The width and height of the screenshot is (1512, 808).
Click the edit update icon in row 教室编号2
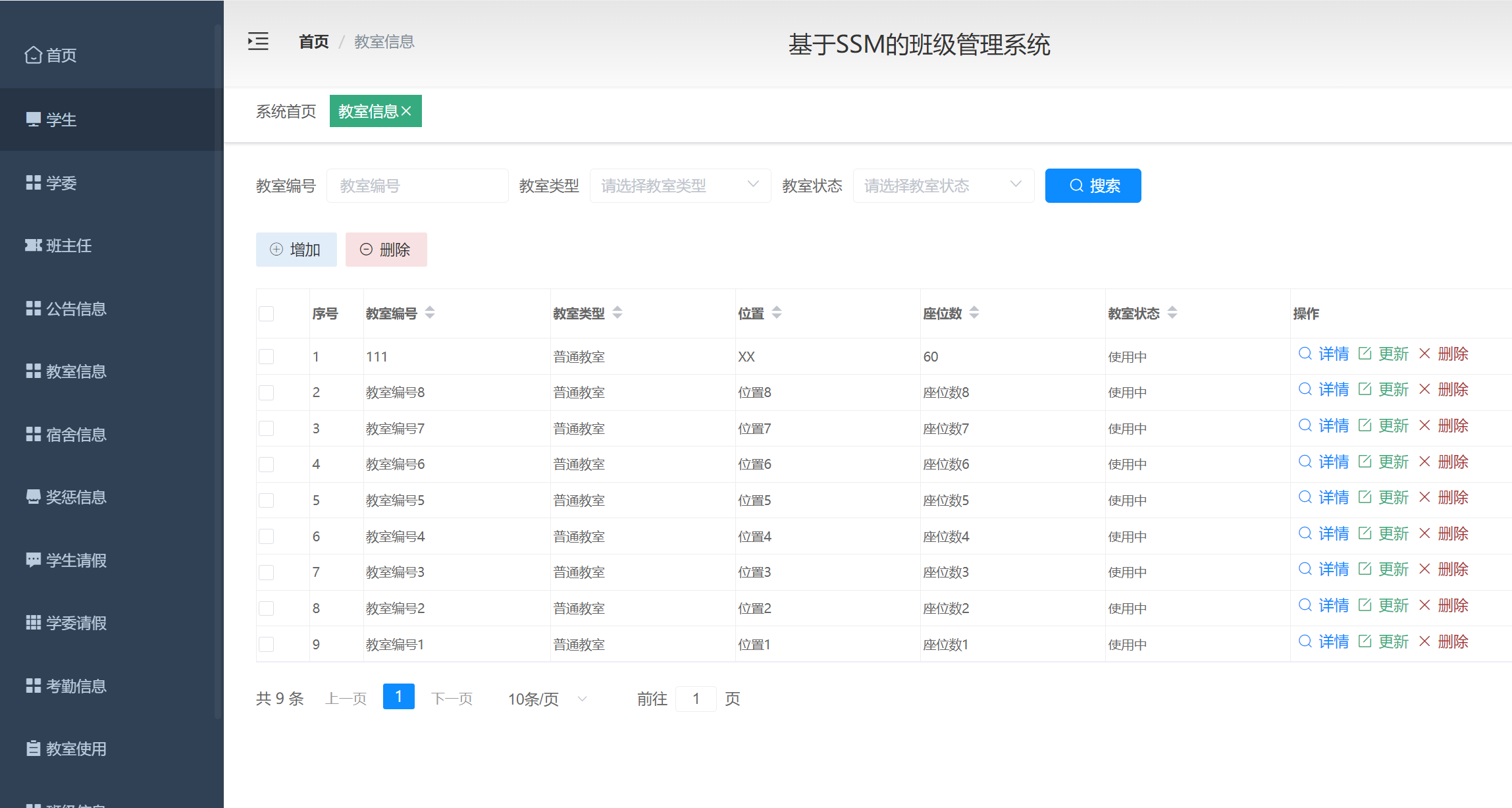[x=1365, y=605]
